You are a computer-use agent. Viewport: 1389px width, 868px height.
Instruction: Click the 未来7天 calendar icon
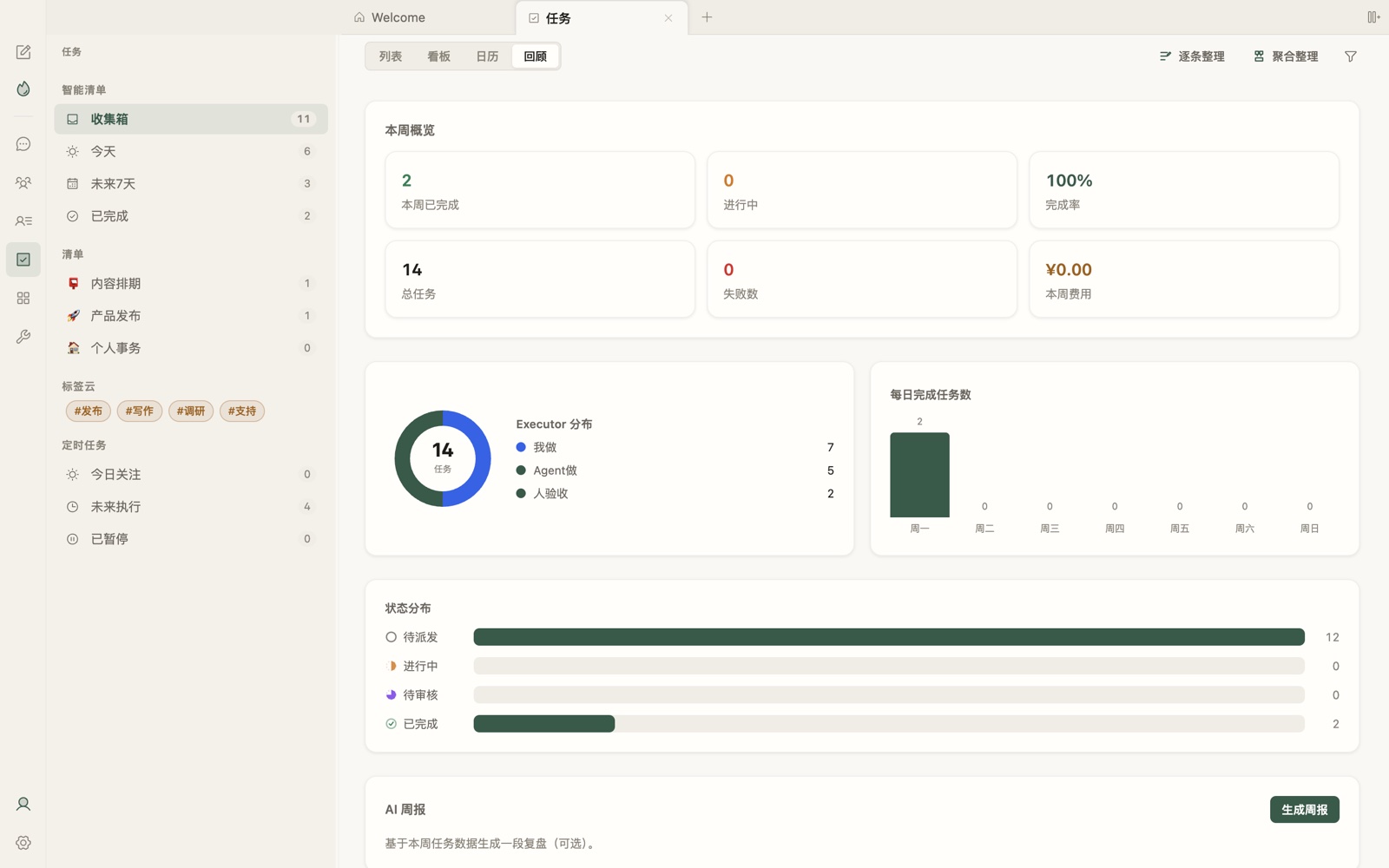[73, 184]
